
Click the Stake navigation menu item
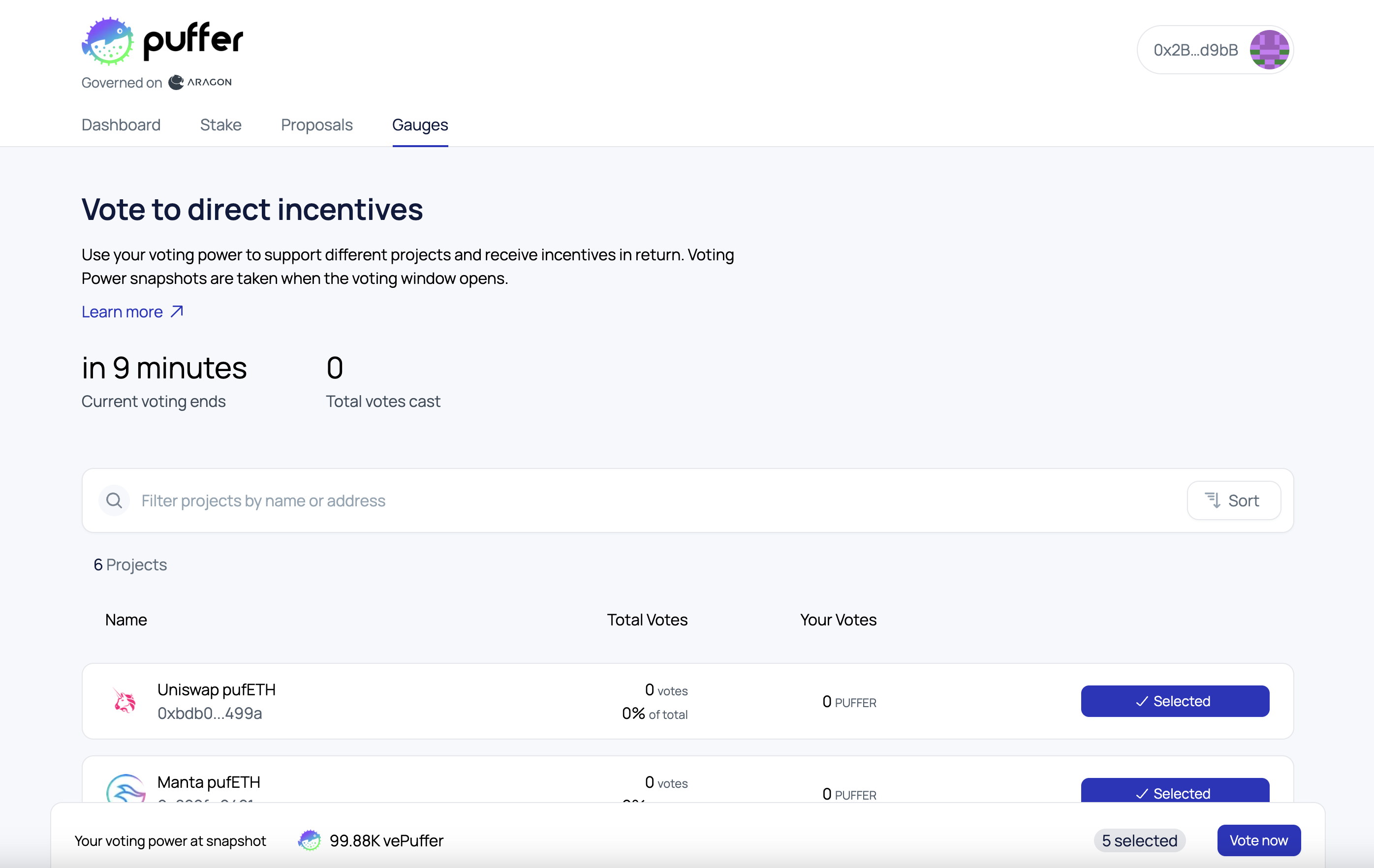tap(221, 125)
